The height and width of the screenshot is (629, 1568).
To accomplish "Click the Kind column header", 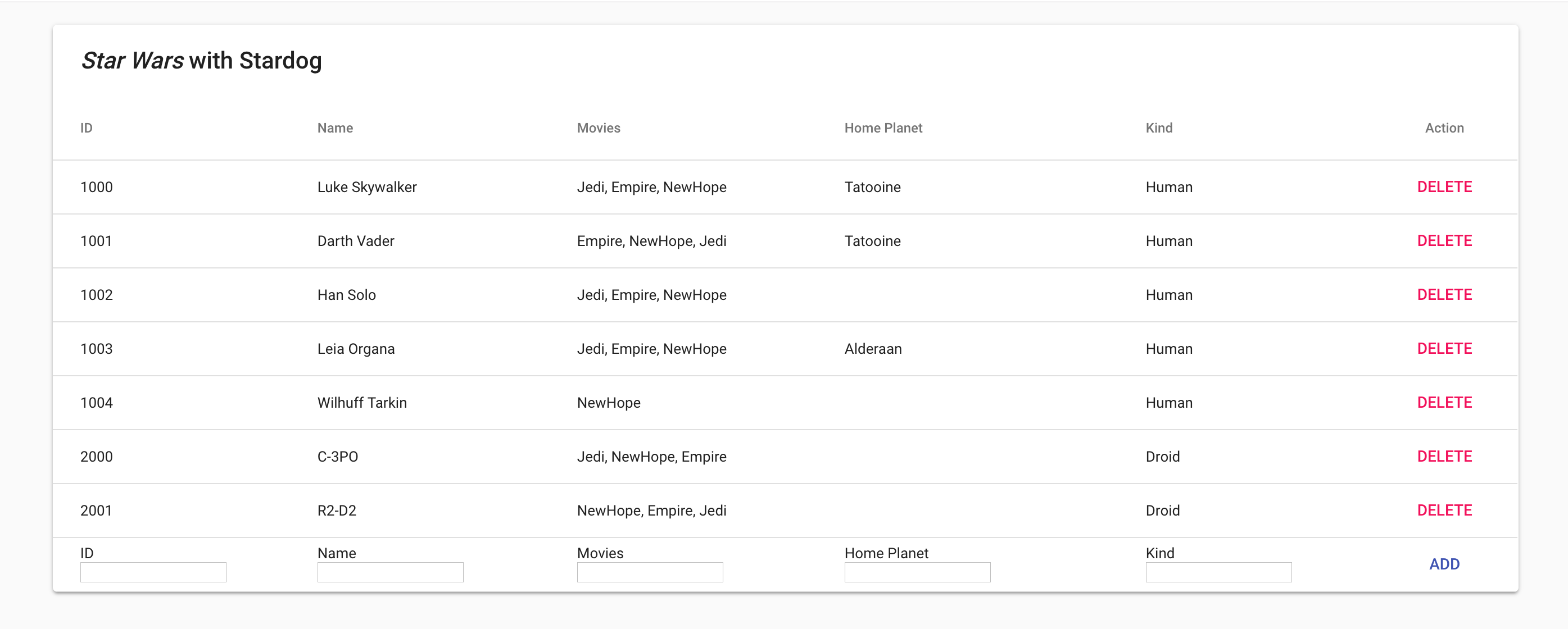I will 1158,127.
